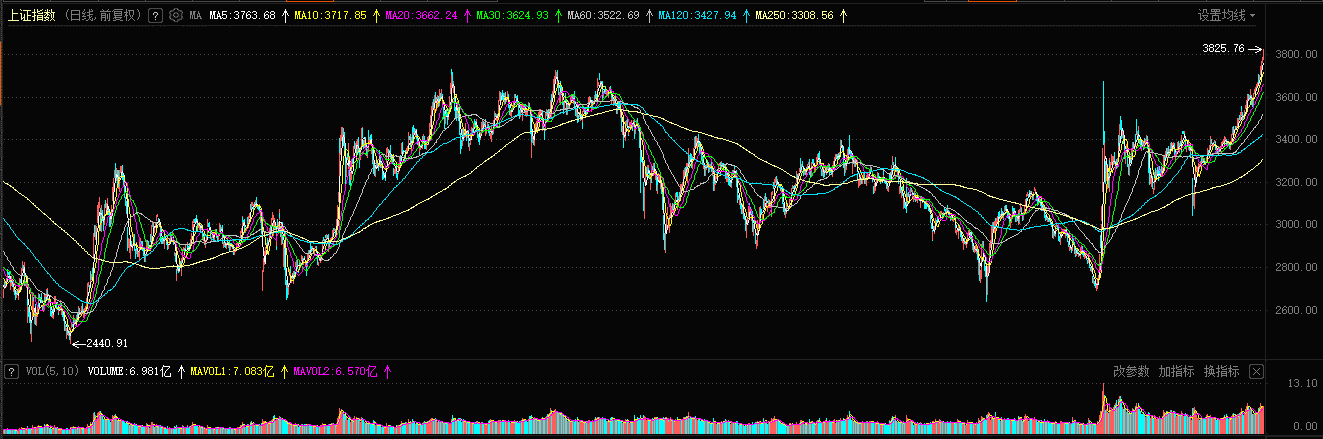1323x439 pixels.
Task: Click 改参数 to modify indicator parameters
Action: (x=1131, y=371)
